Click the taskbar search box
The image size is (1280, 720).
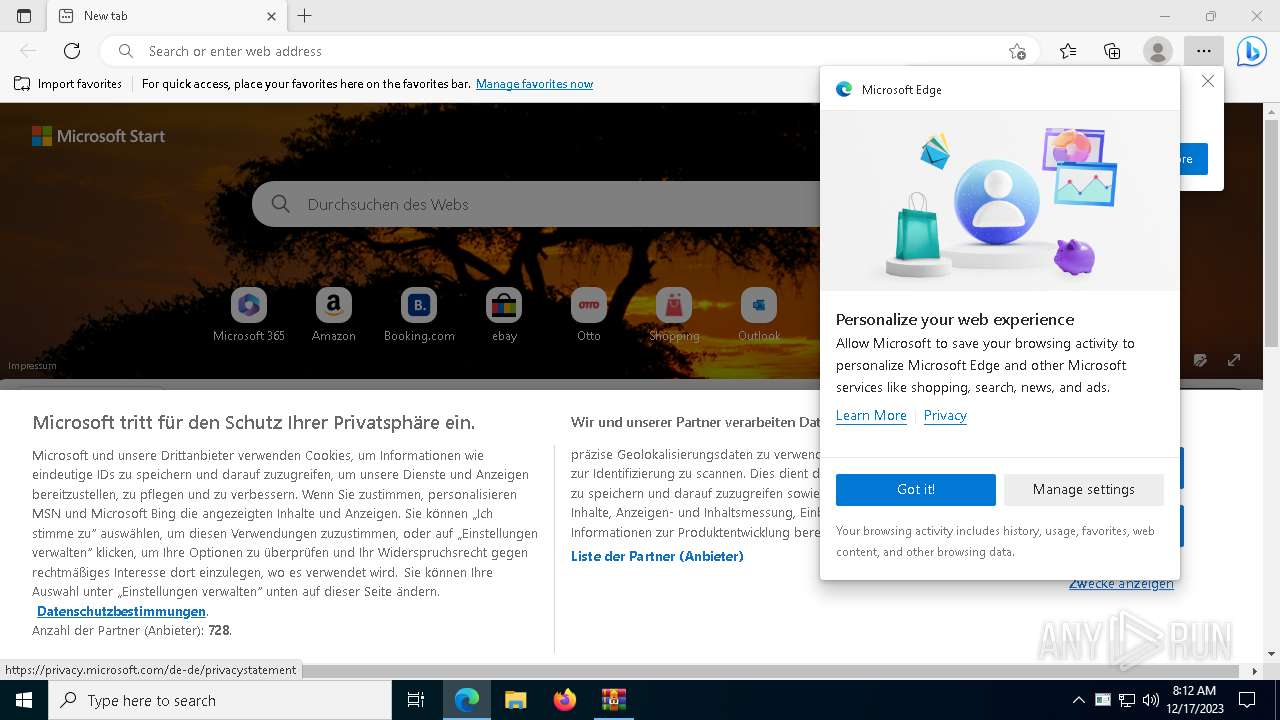(220, 700)
